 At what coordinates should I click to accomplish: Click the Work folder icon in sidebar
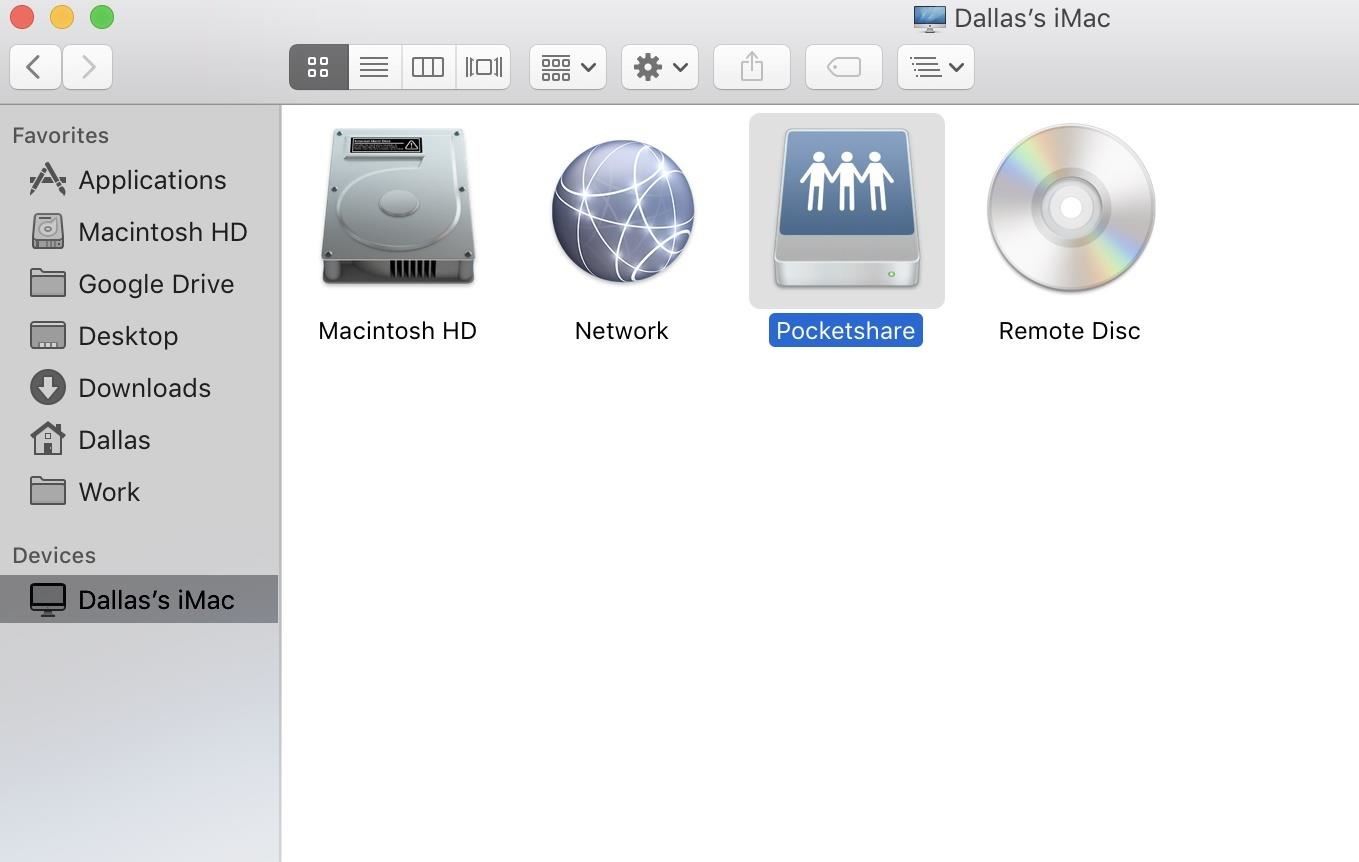[x=47, y=491]
